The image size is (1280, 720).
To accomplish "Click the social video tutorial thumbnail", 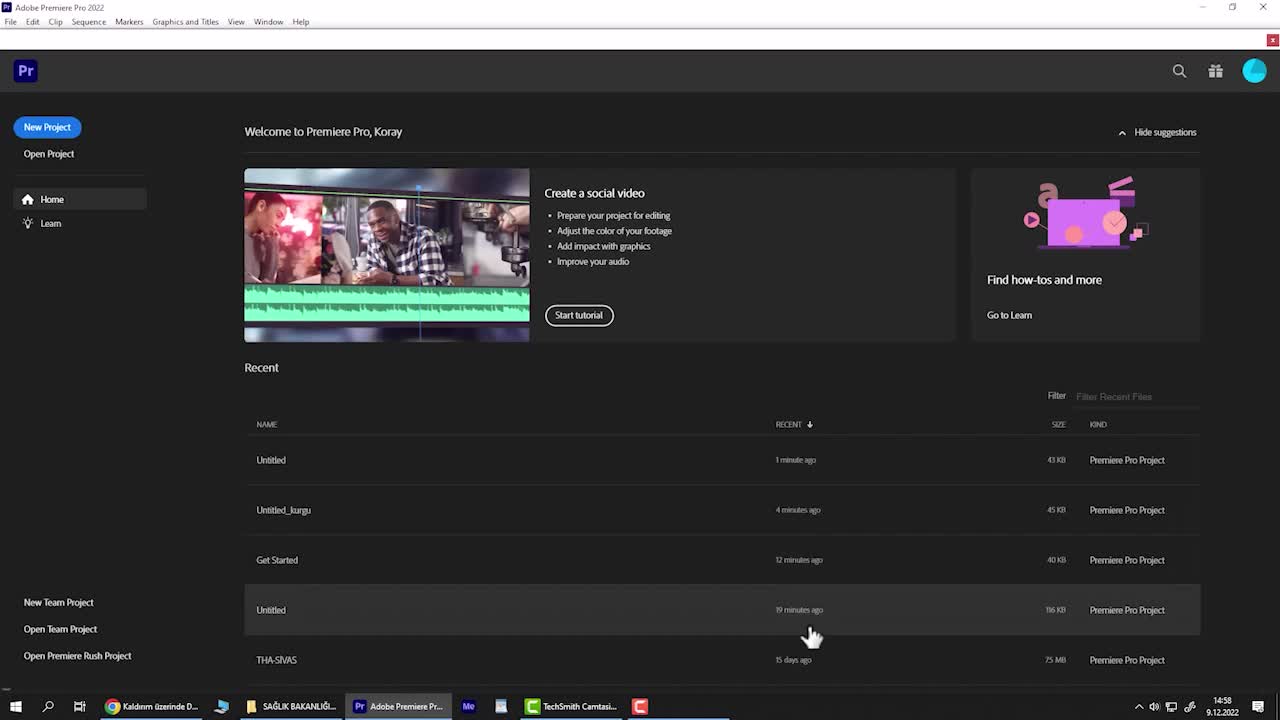I will 387,255.
